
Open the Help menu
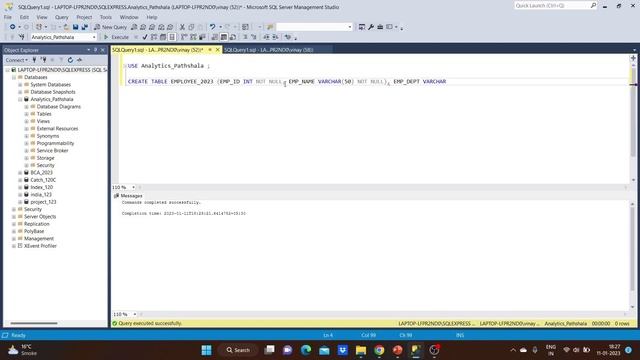pyautogui.click(x=152, y=17)
